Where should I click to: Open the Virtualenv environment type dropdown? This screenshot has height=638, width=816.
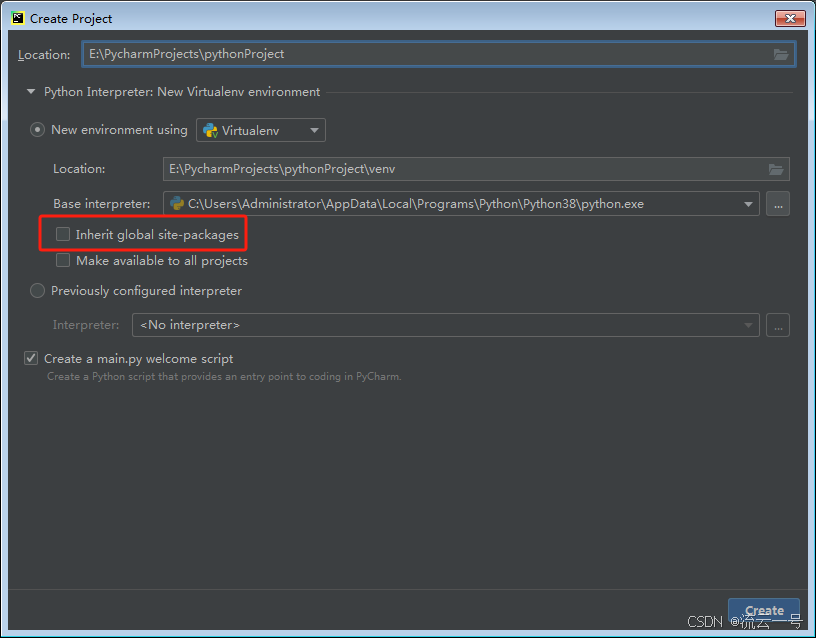[x=261, y=130]
